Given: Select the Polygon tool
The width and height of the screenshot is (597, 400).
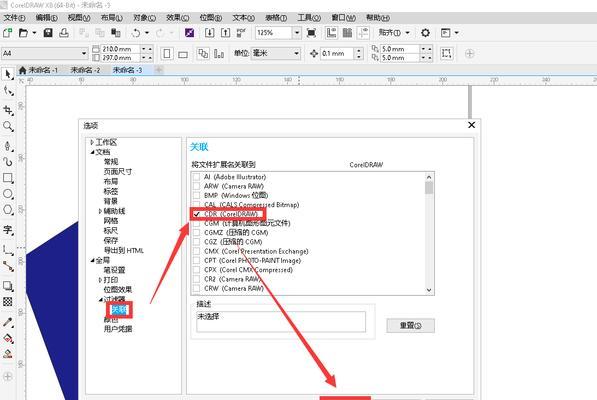Looking at the screenshot, I should 8,210.
